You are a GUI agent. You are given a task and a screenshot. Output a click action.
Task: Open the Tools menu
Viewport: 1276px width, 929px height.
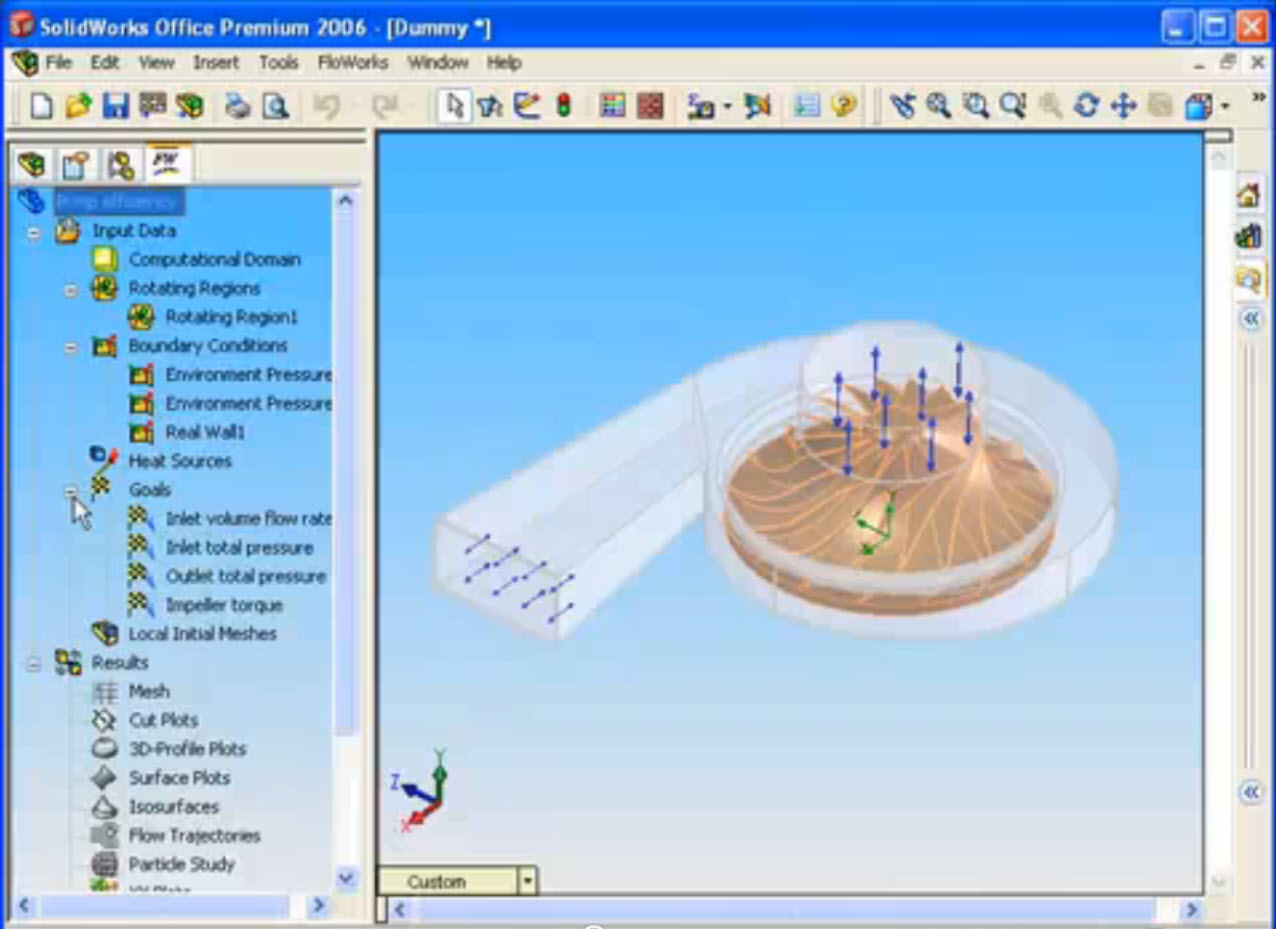[x=279, y=62]
